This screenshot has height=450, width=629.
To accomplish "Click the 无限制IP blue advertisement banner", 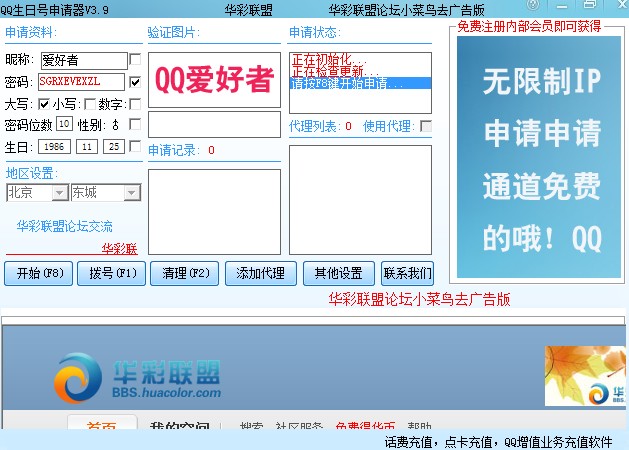I will (x=539, y=157).
